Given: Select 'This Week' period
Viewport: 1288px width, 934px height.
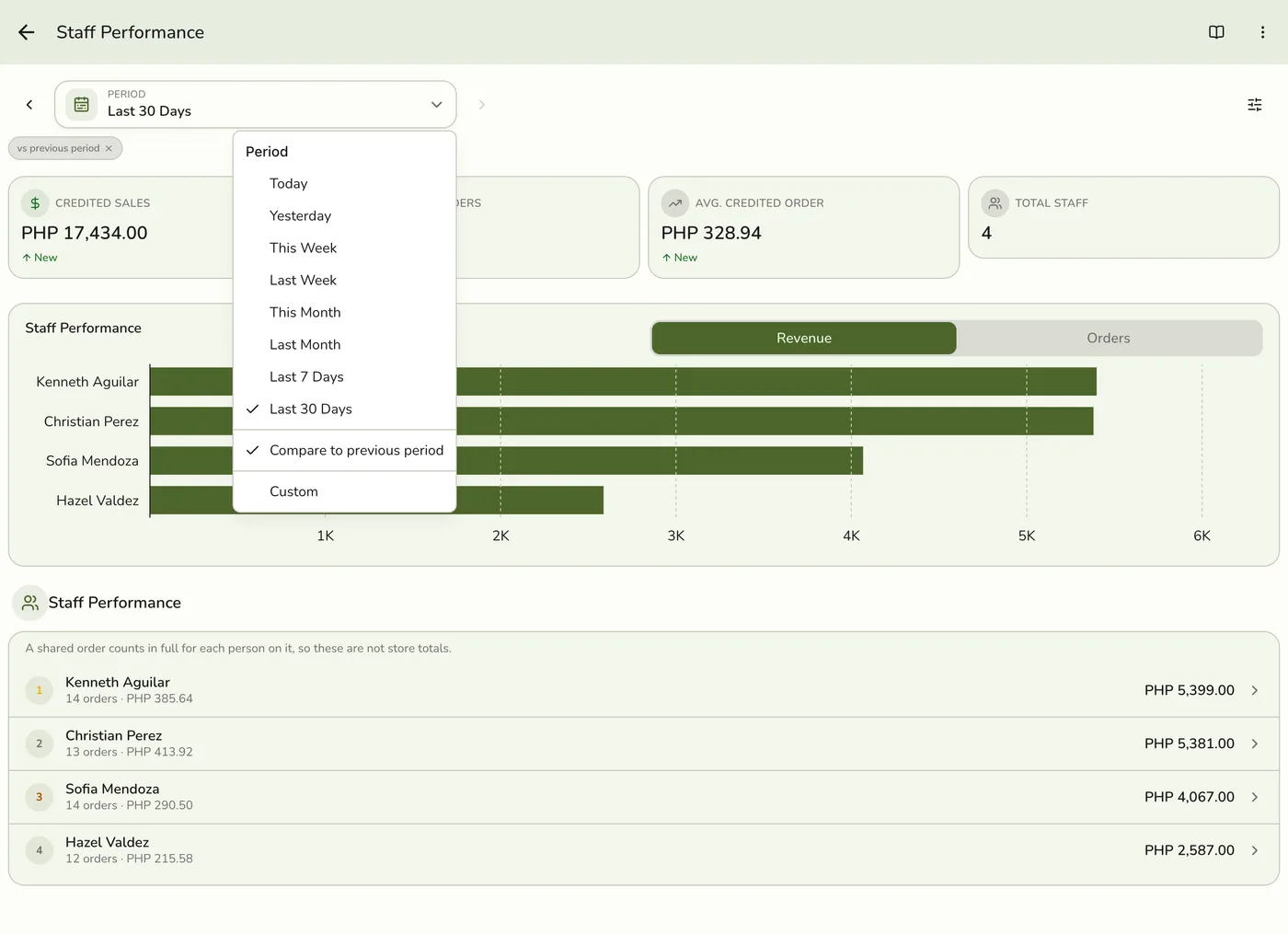Looking at the screenshot, I should [345, 248].
